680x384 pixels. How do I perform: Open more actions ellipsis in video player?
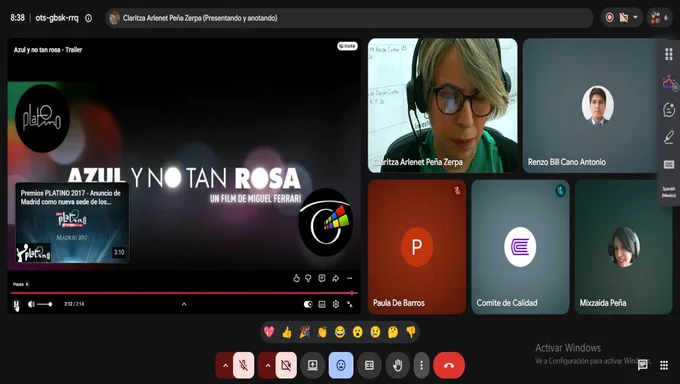[x=350, y=278]
